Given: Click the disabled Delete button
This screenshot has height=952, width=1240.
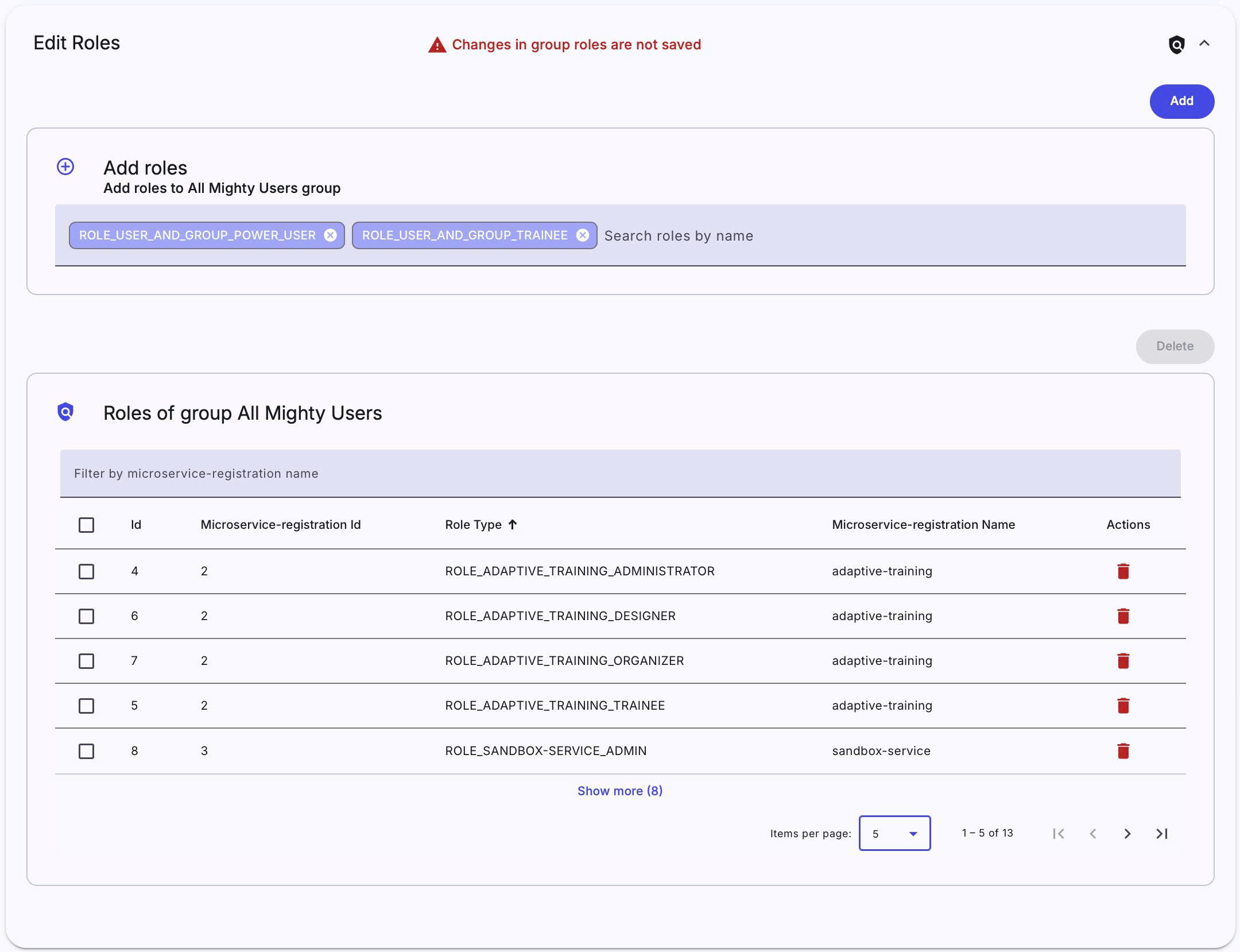Looking at the screenshot, I should tap(1174, 346).
